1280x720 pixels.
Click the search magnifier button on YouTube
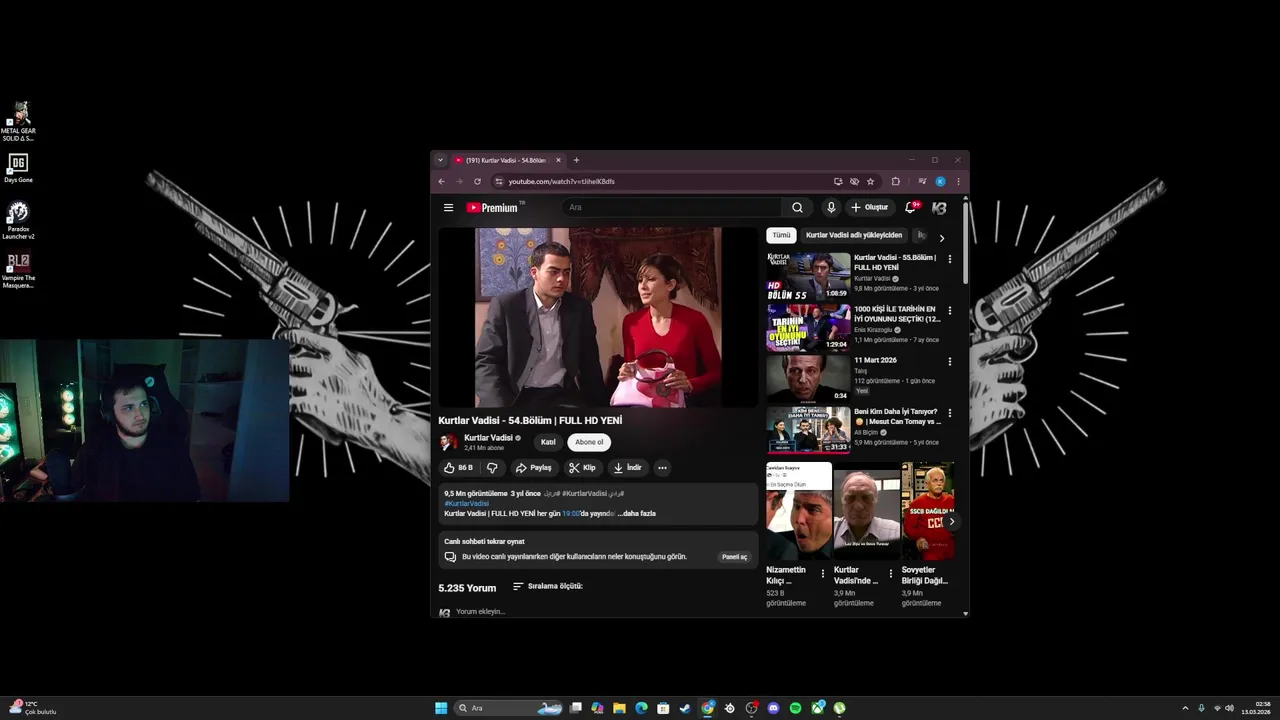[x=797, y=208]
